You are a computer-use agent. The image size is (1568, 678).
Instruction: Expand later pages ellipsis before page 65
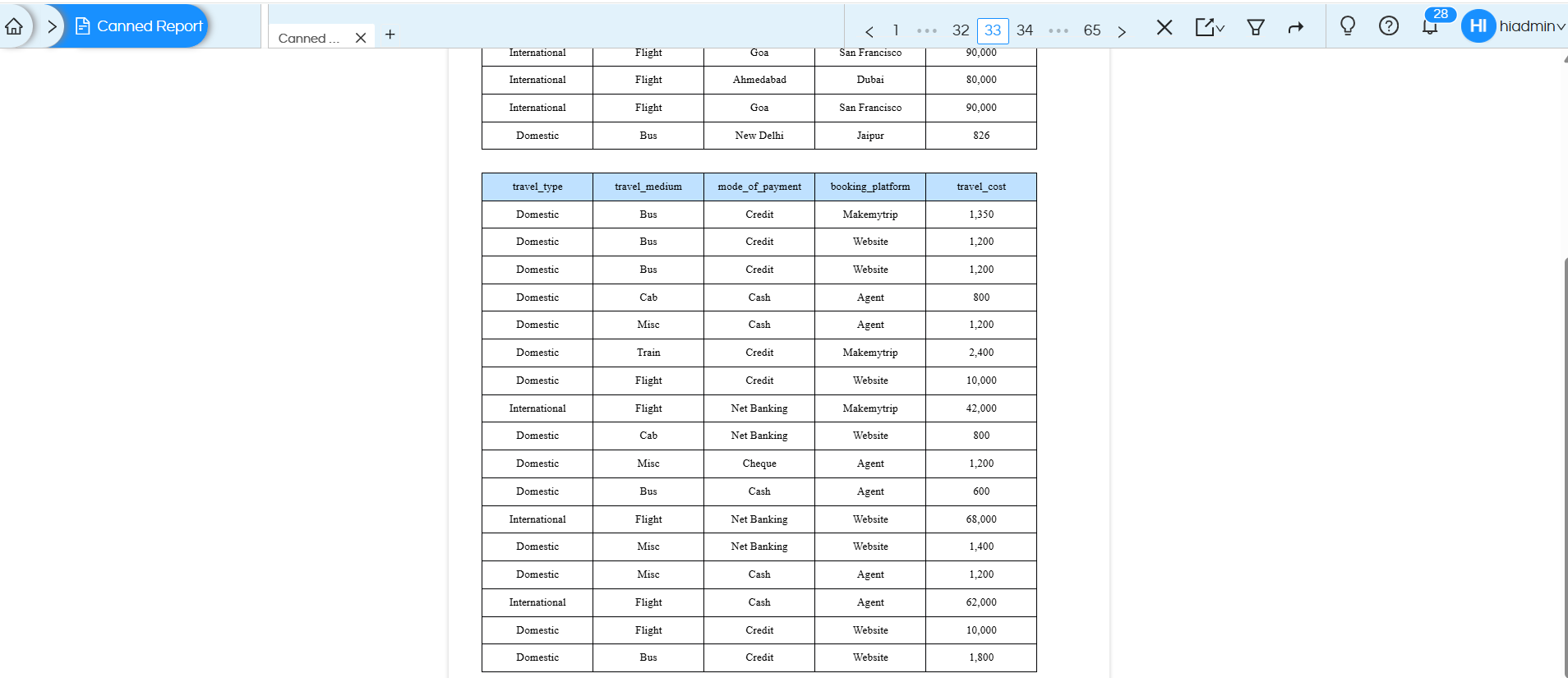1058,31
